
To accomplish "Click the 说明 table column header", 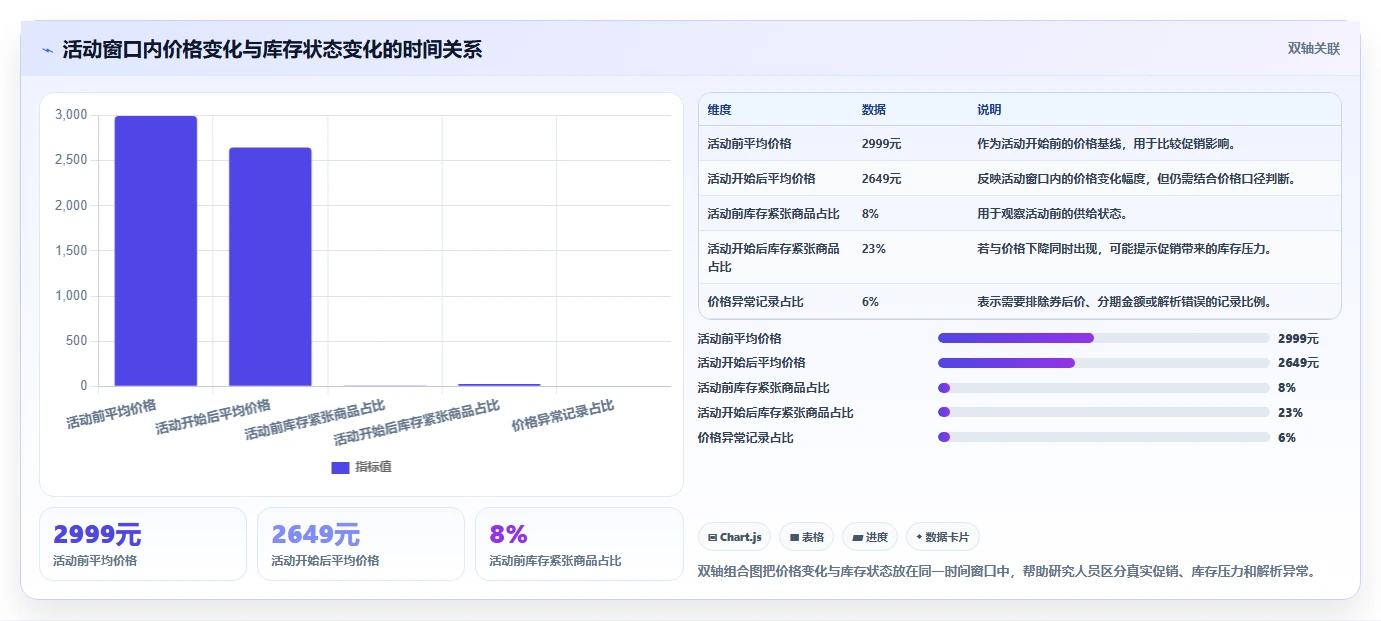I will coord(989,110).
